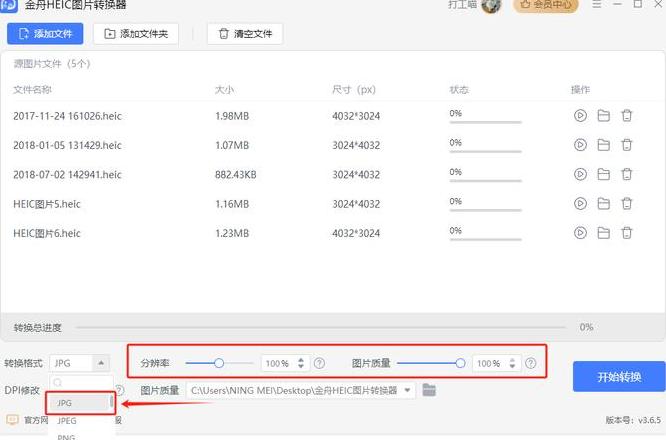Open the 会员中心 membership center
This screenshot has width=666, height=440.
[x=546, y=5]
